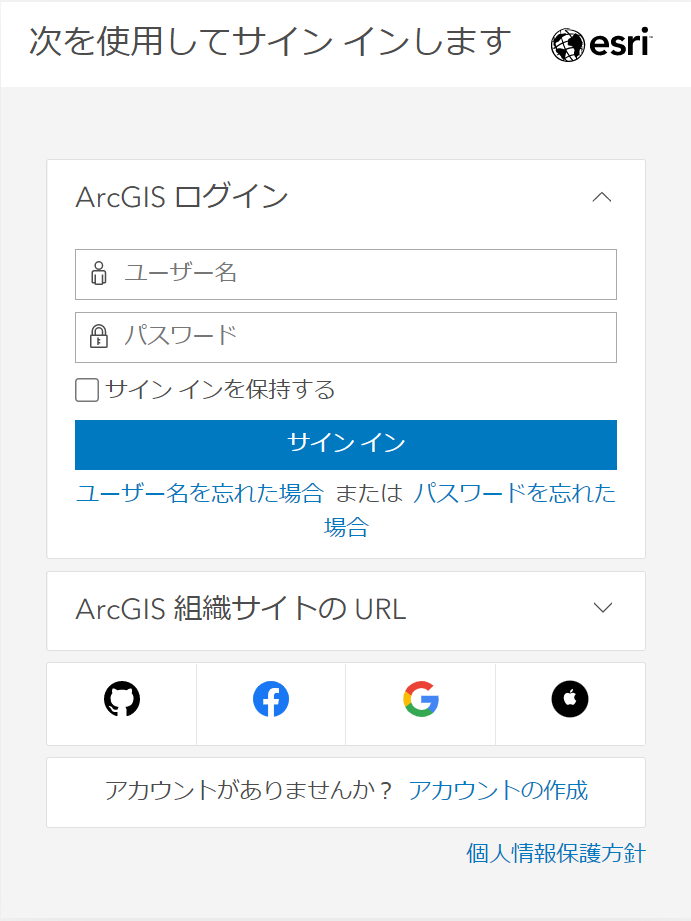Click the padlock icon in password field
The height and width of the screenshot is (921, 691).
(x=99, y=336)
